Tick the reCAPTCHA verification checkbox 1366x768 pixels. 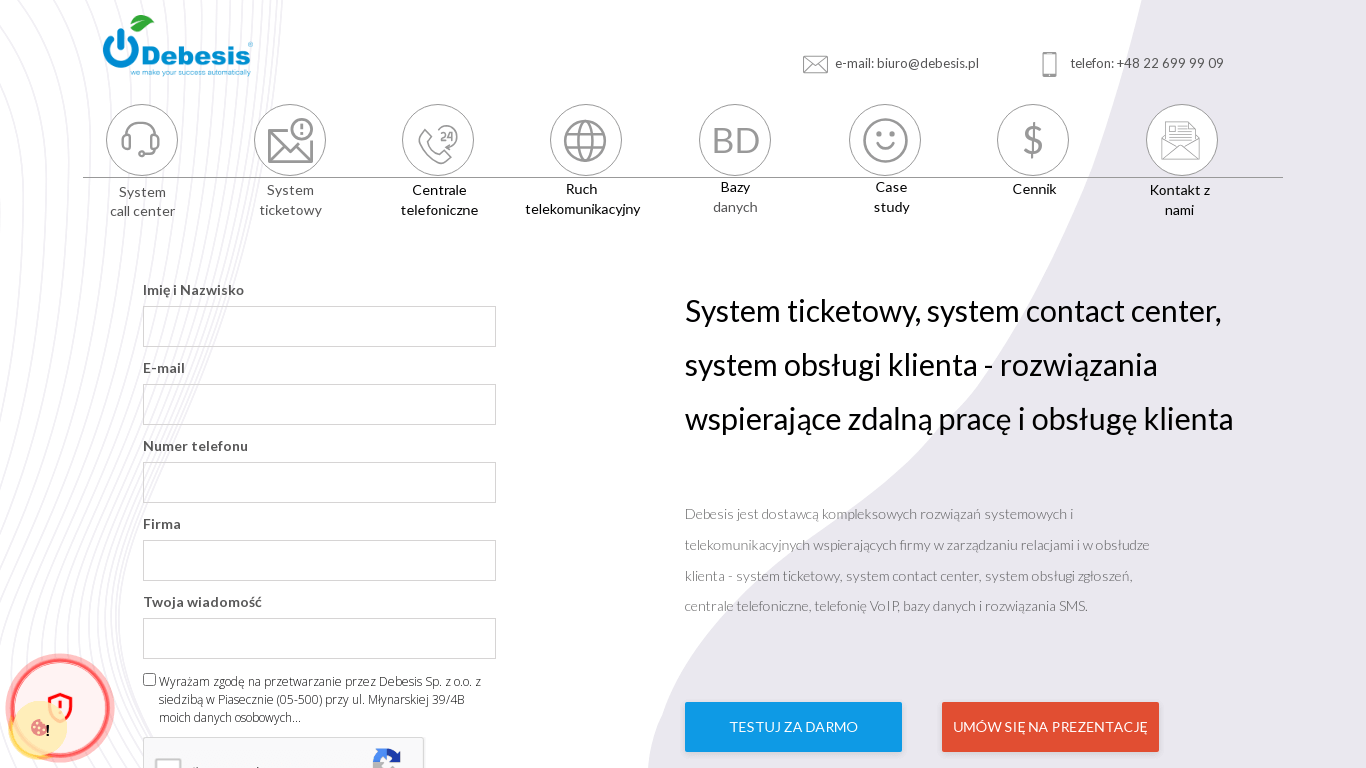[167, 764]
